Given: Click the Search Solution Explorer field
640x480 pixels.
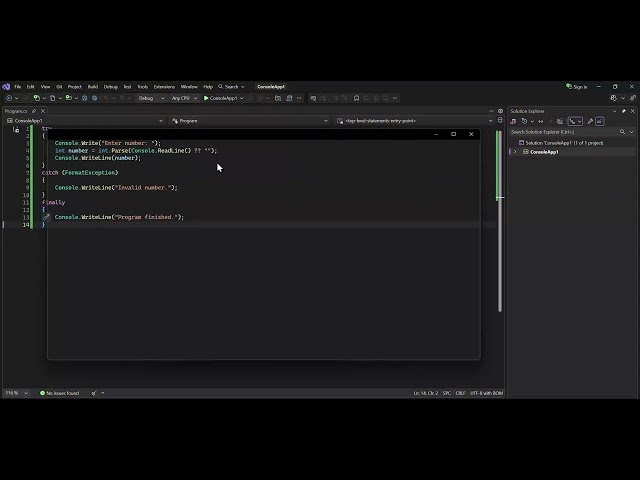Looking at the screenshot, I should (x=563, y=132).
